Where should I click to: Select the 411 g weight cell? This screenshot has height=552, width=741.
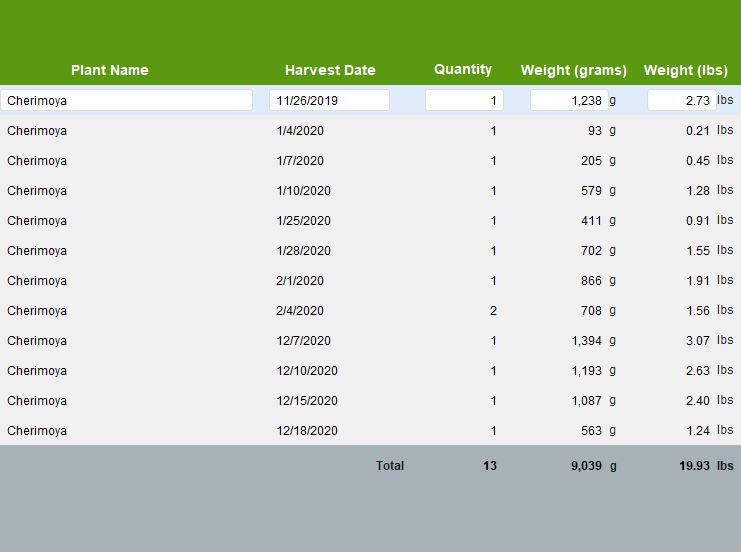click(591, 221)
